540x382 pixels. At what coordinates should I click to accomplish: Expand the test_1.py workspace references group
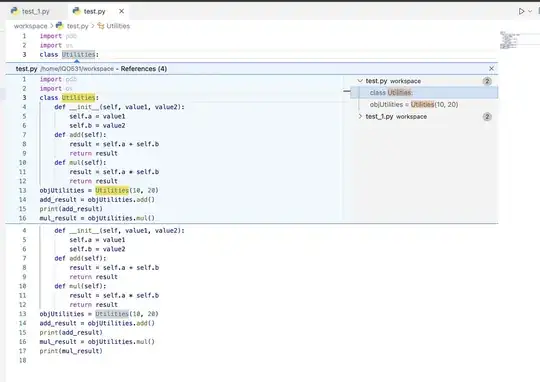(360, 116)
